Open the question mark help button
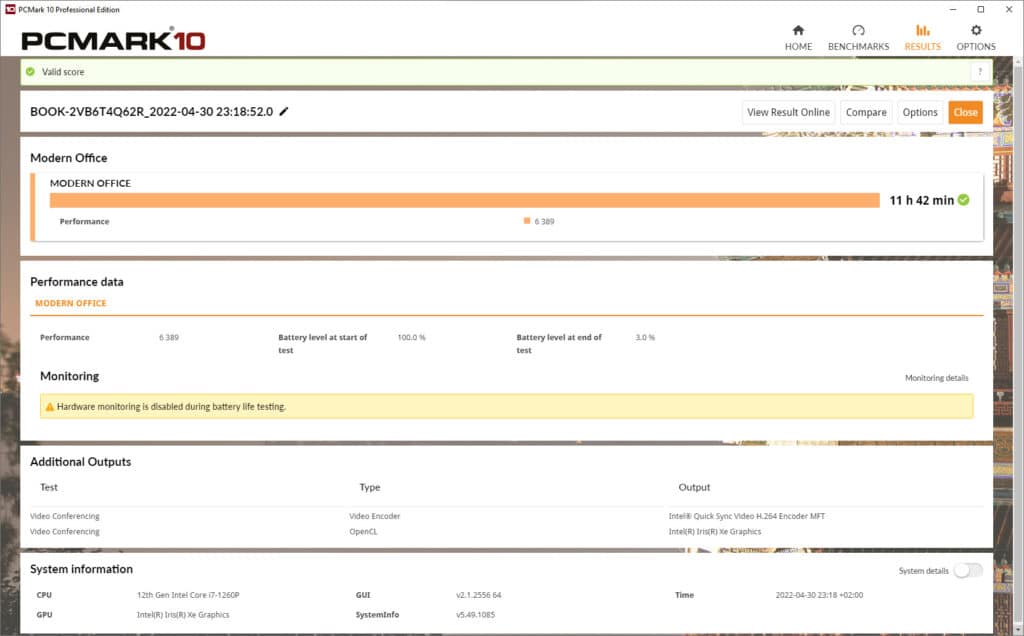 [x=980, y=72]
